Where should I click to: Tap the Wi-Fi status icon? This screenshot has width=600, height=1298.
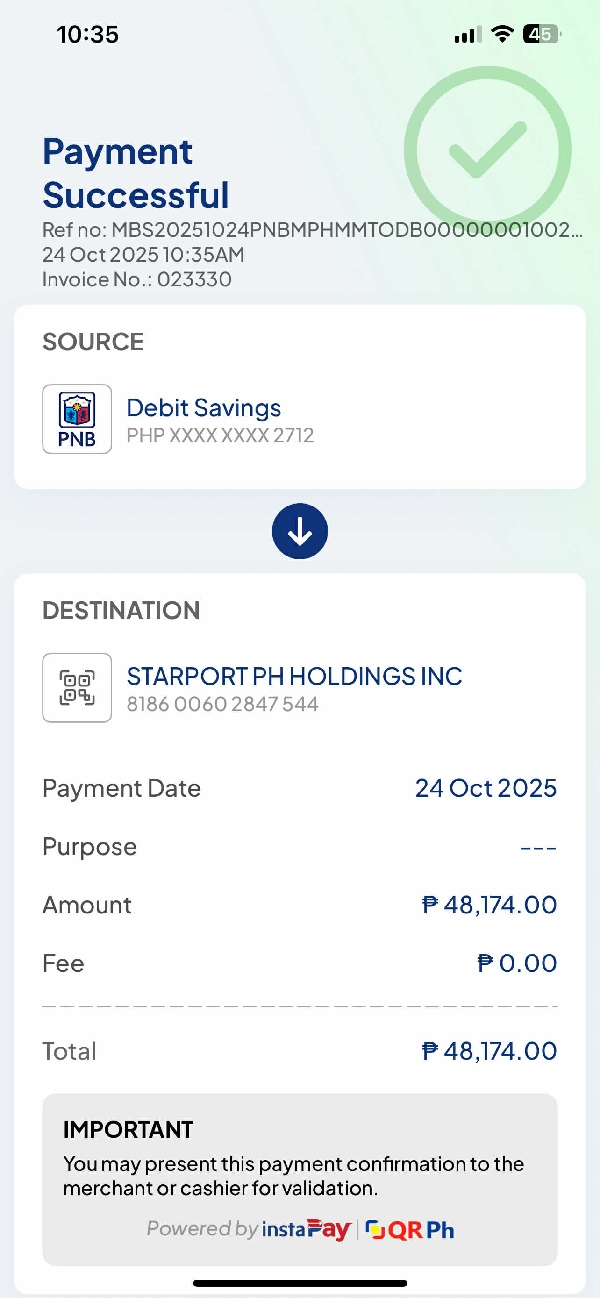501,34
